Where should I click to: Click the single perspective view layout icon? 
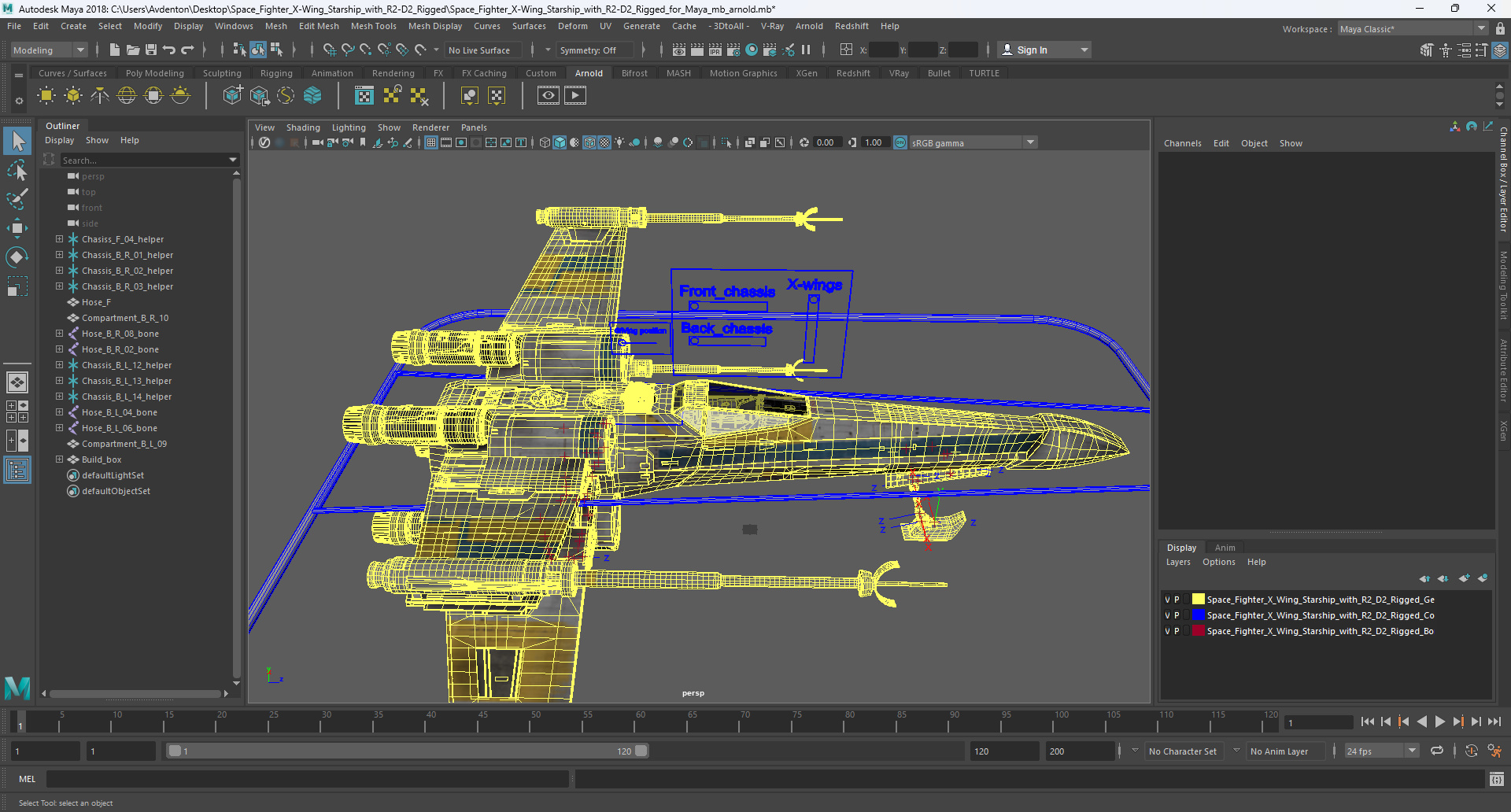17,382
